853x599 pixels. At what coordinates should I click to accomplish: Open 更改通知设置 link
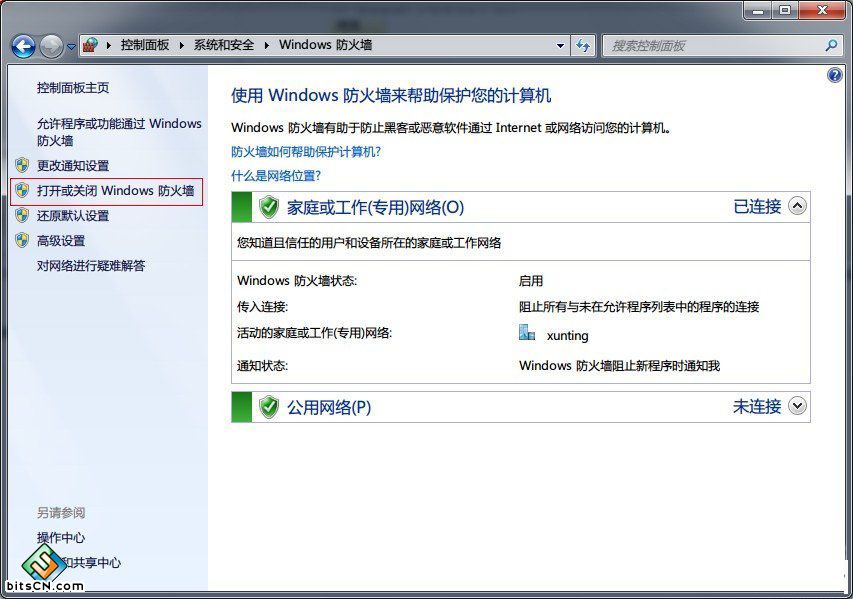pyautogui.click(x=73, y=165)
